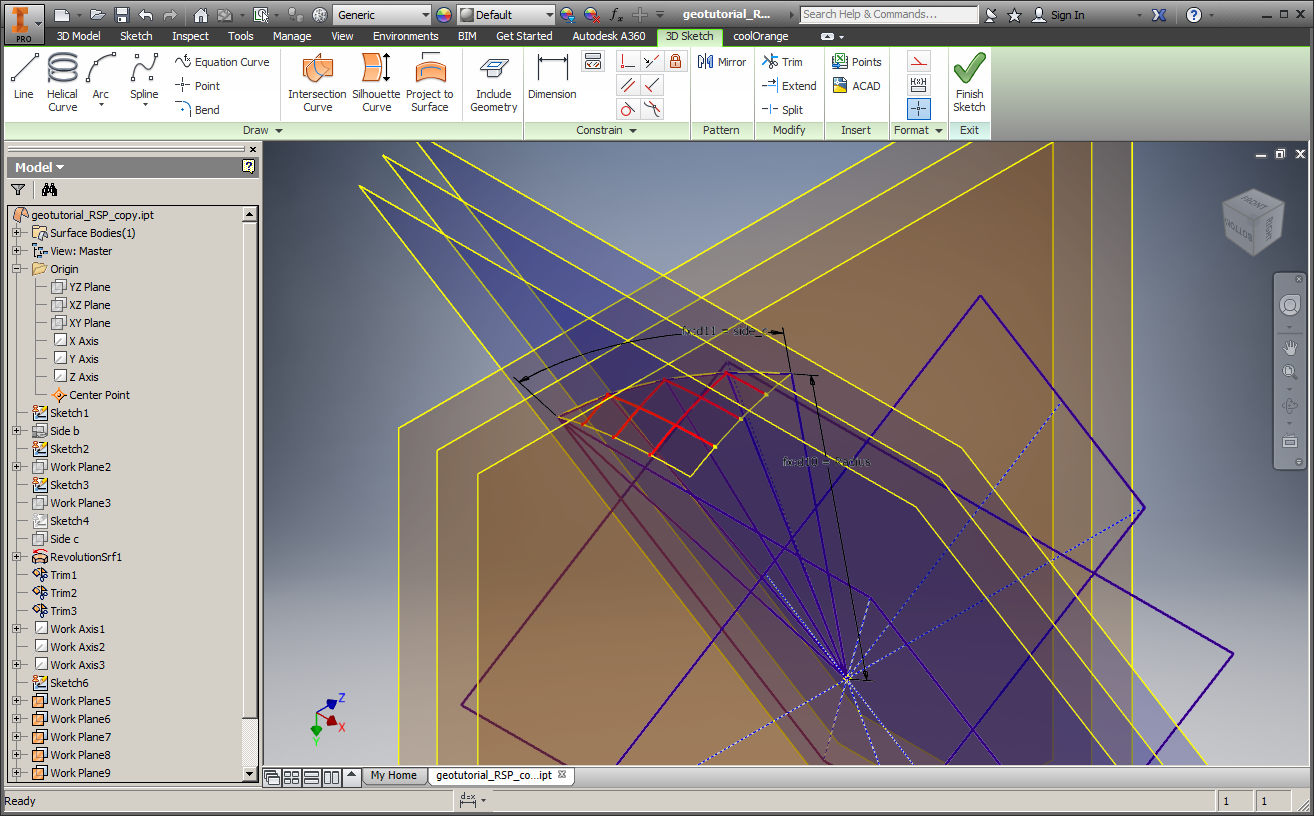The height and width of the screenshot is (816, 1314).
Task: Toggle construction format style
Action: tap(919, 61)
